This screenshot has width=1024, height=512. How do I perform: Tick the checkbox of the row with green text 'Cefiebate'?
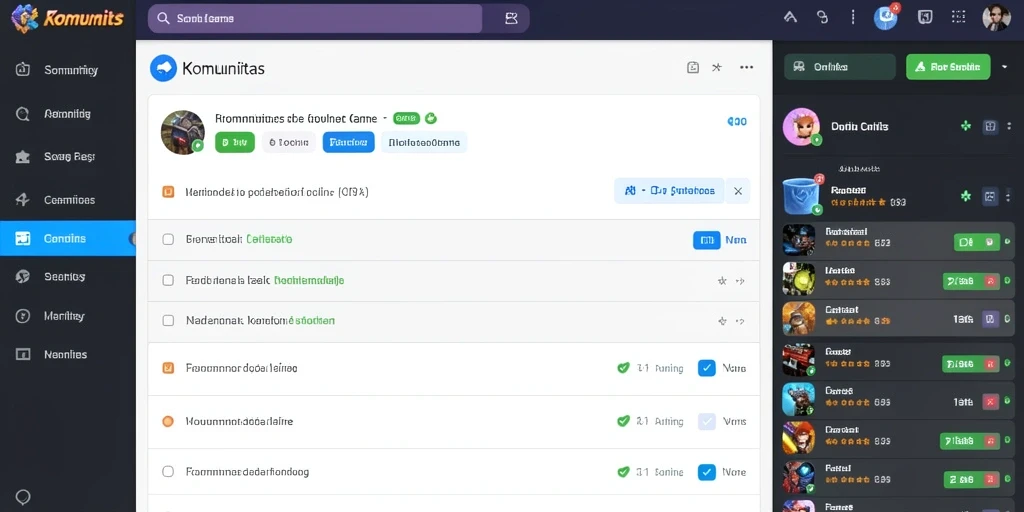(x=168, y=239)
